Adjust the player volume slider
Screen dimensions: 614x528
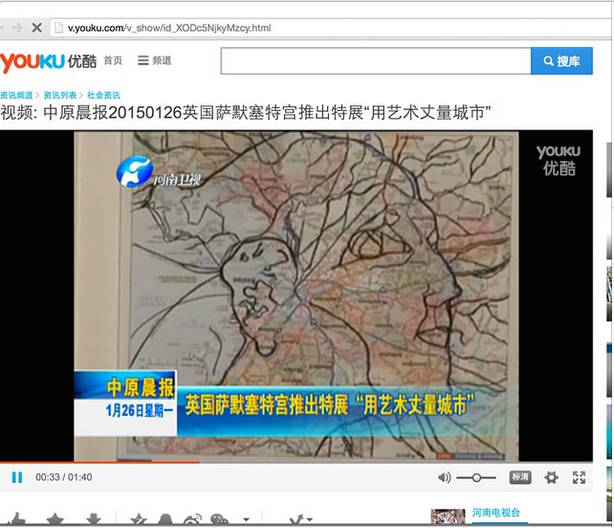(476, 478)
